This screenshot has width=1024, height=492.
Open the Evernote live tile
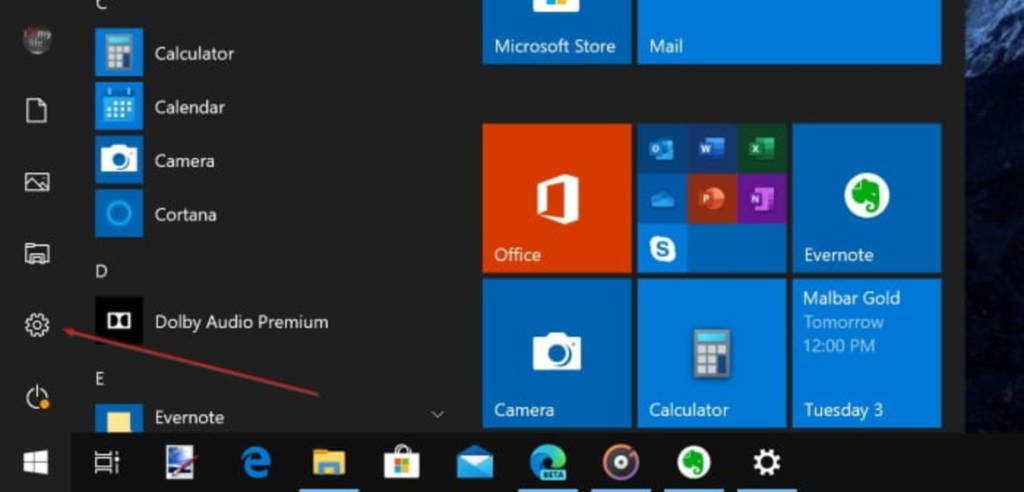click(866, 199)
